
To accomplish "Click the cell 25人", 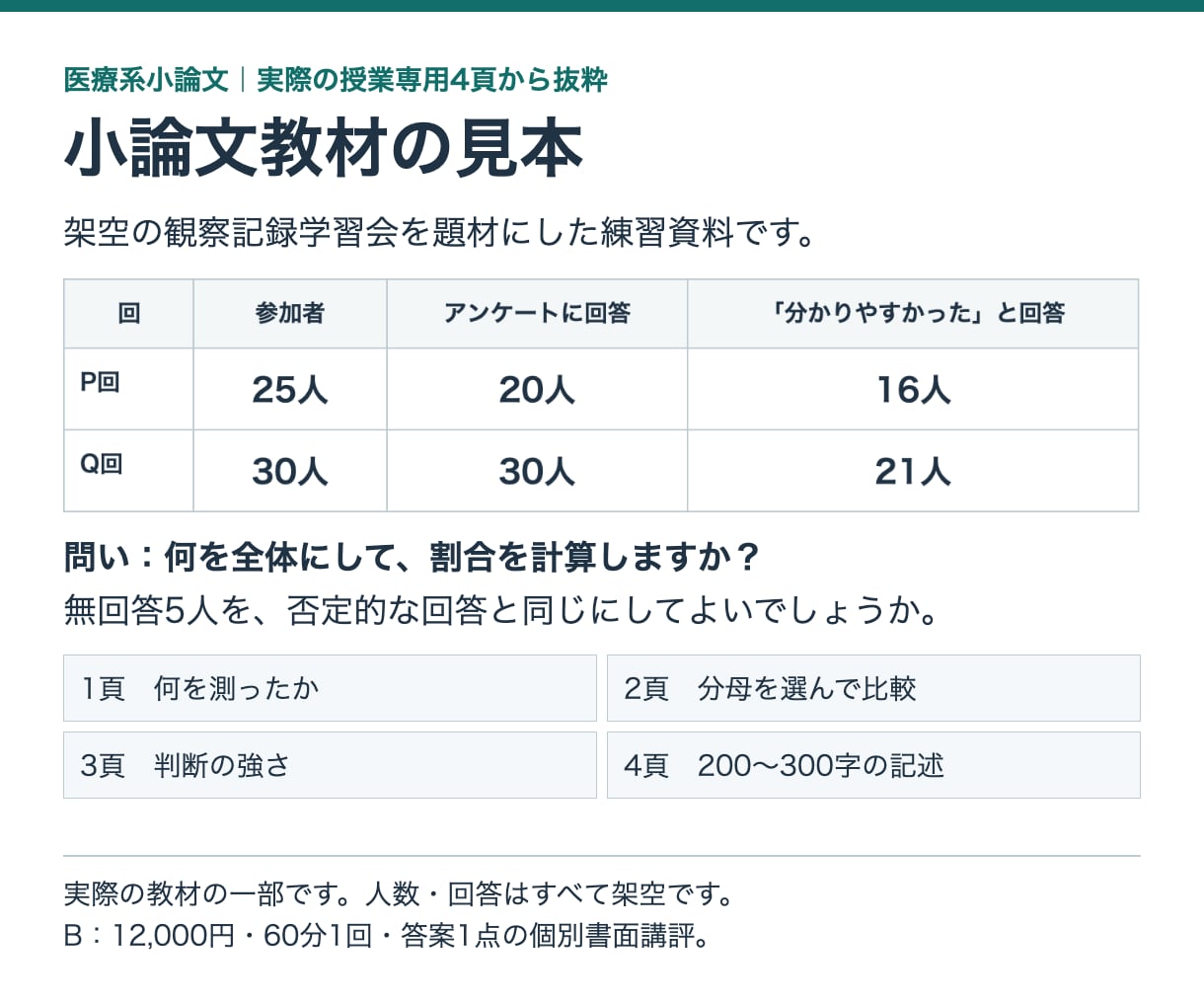I will [x=290, y=390].
